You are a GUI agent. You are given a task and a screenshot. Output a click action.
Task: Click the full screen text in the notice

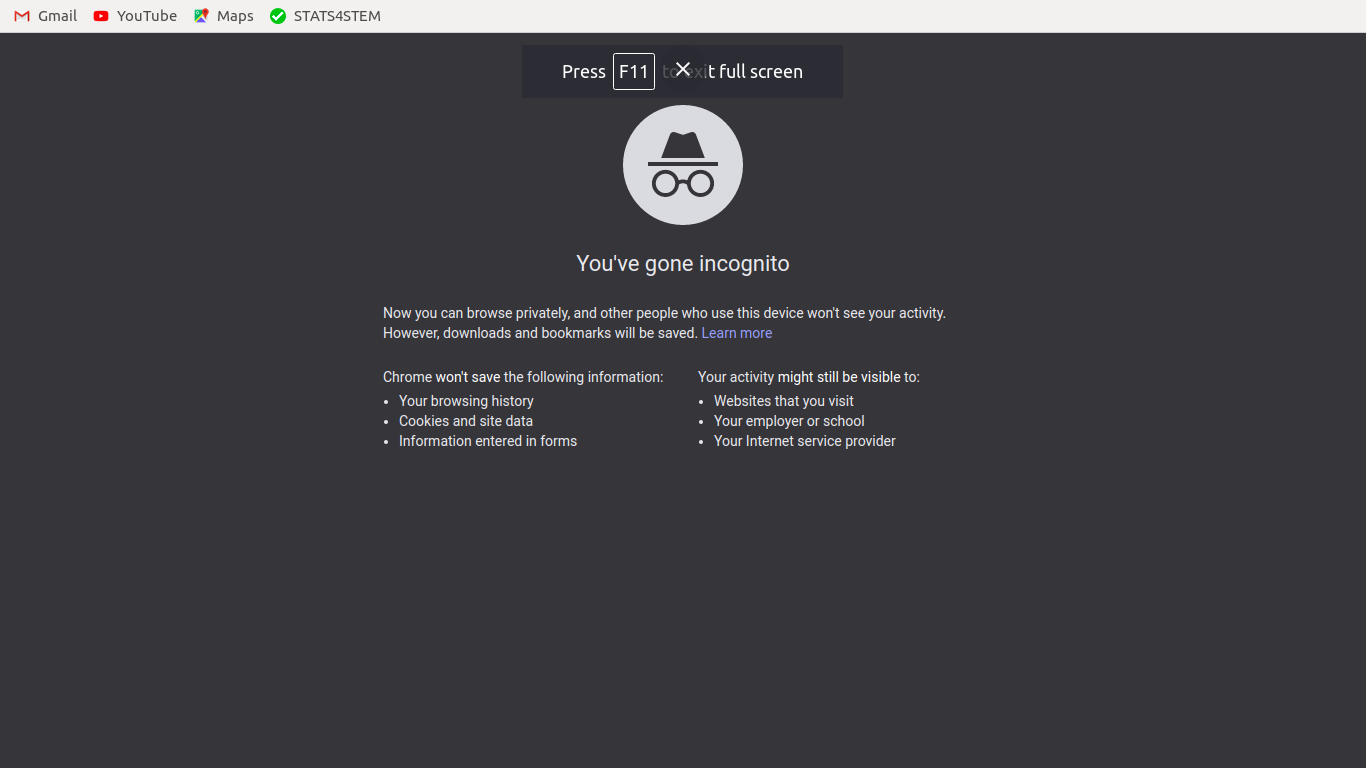point(761,72)
